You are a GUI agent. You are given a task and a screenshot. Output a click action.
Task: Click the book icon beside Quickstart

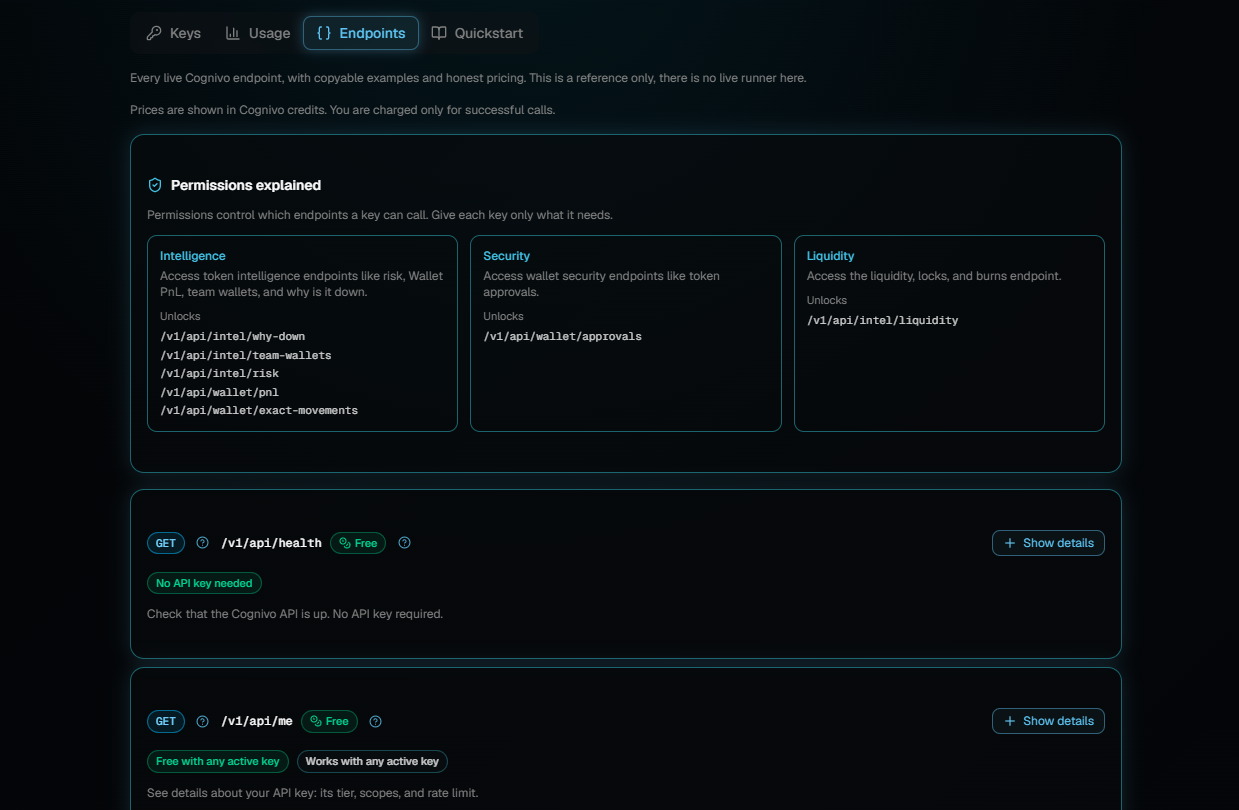pos(439,33)
